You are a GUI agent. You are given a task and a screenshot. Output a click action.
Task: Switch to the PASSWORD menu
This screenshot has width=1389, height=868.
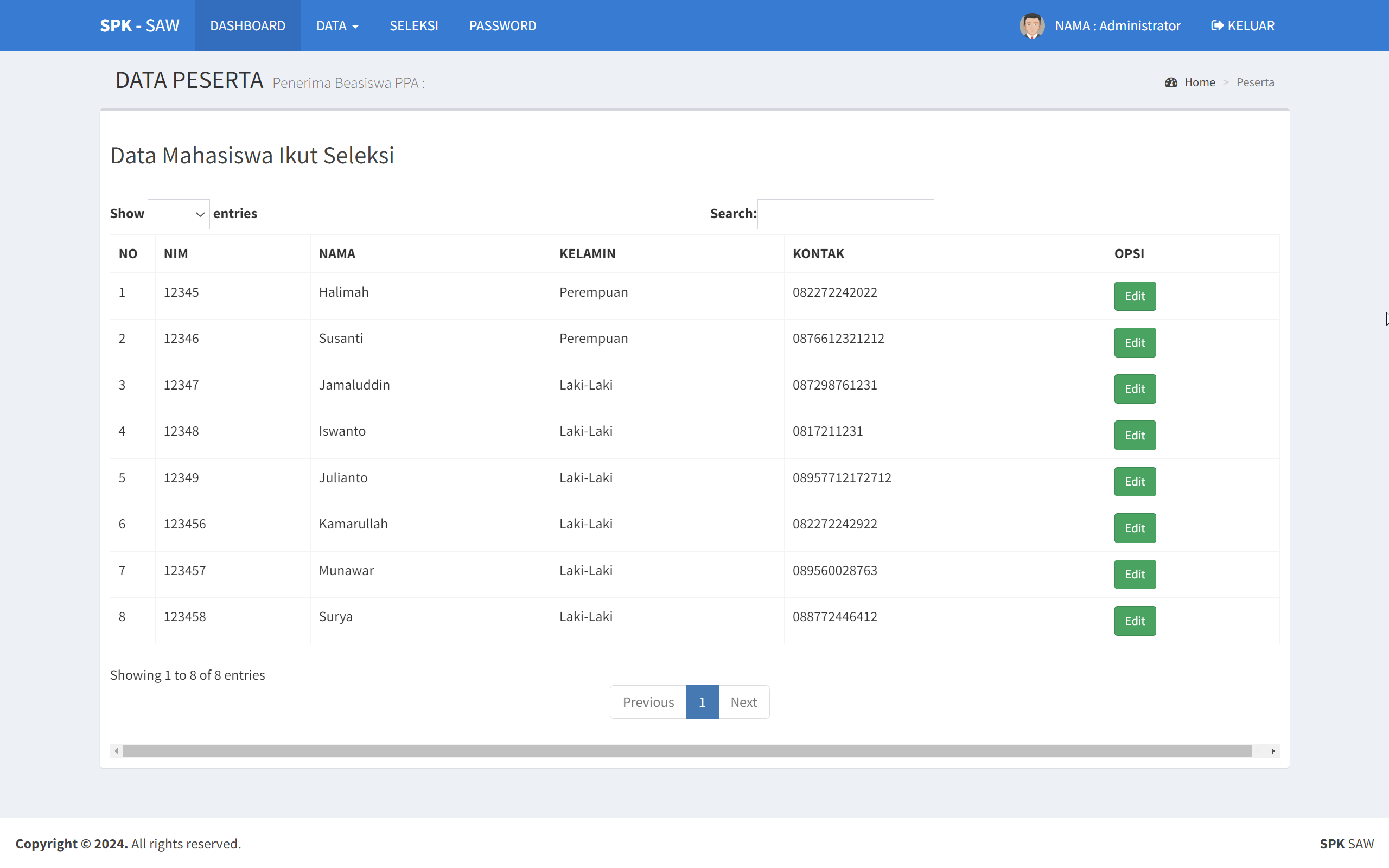click(x=502, y=25)
